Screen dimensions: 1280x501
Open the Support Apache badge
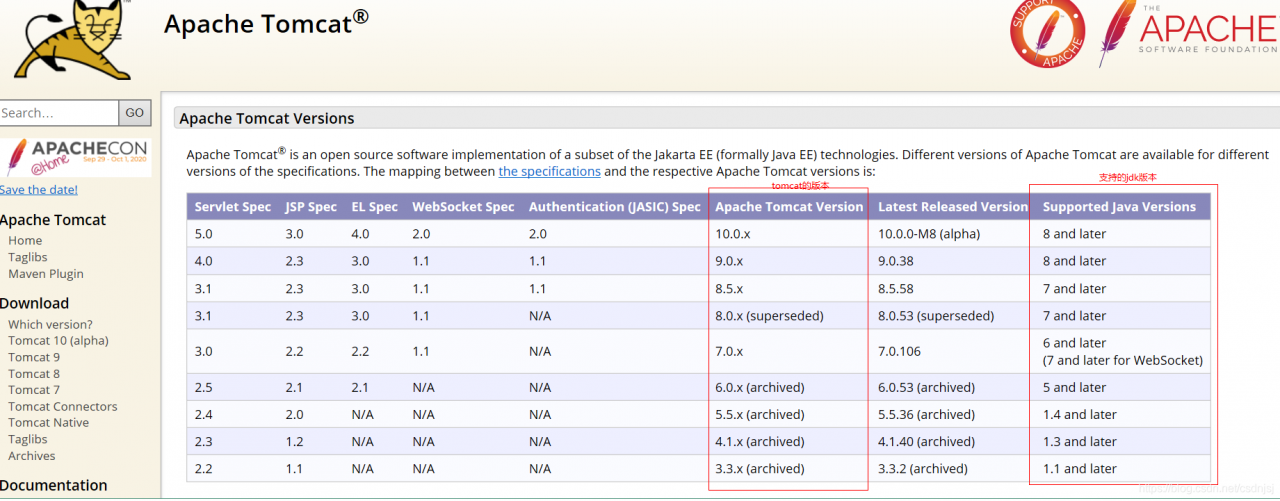(x=1048, y=33)
